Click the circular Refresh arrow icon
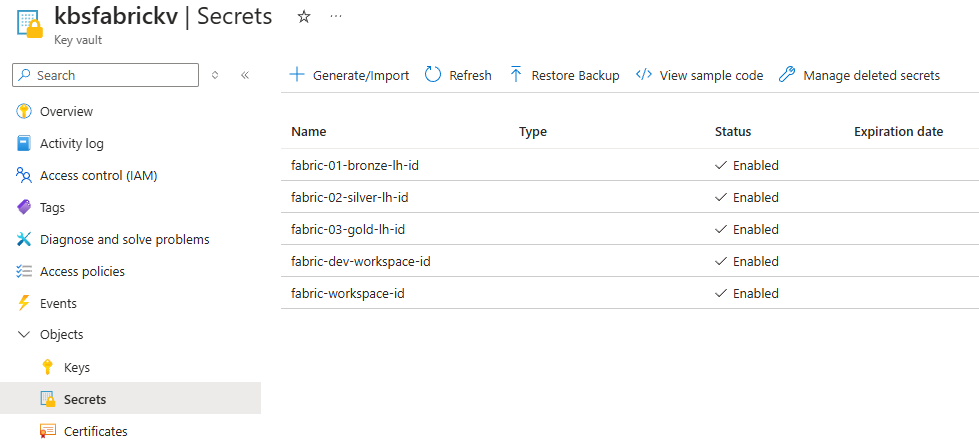 tap(433, 75)
